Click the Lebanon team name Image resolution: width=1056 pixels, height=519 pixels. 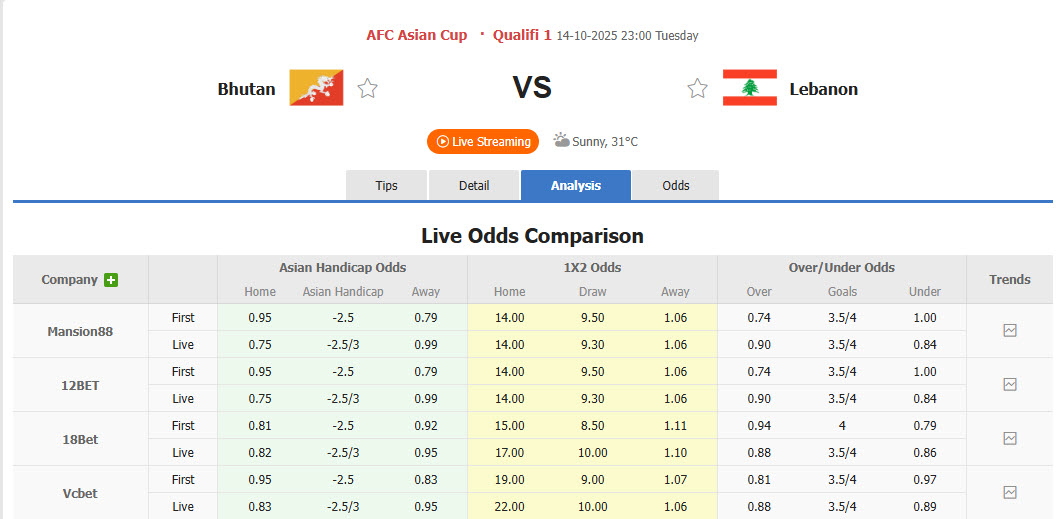[823, 89]
